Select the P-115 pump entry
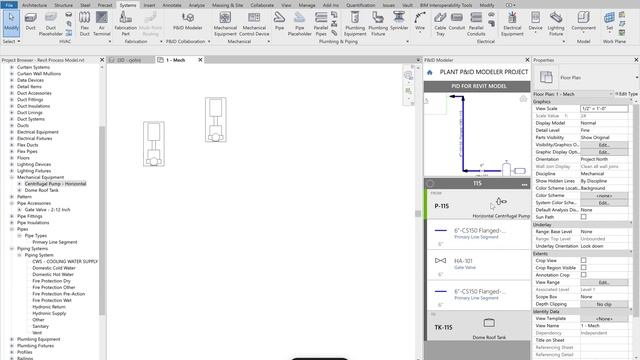 [x=478, y=204]
